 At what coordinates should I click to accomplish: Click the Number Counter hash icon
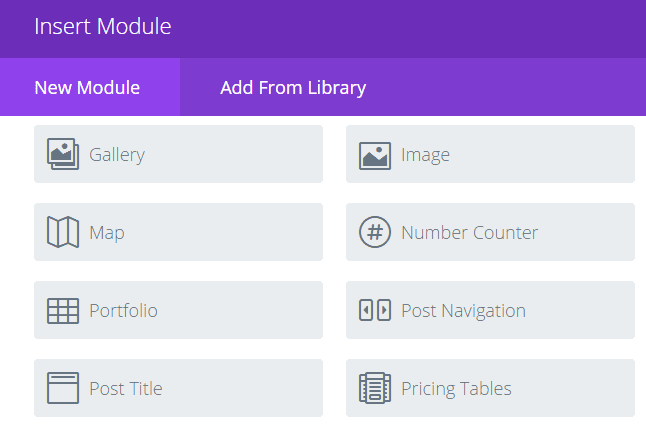coord(374,232)
